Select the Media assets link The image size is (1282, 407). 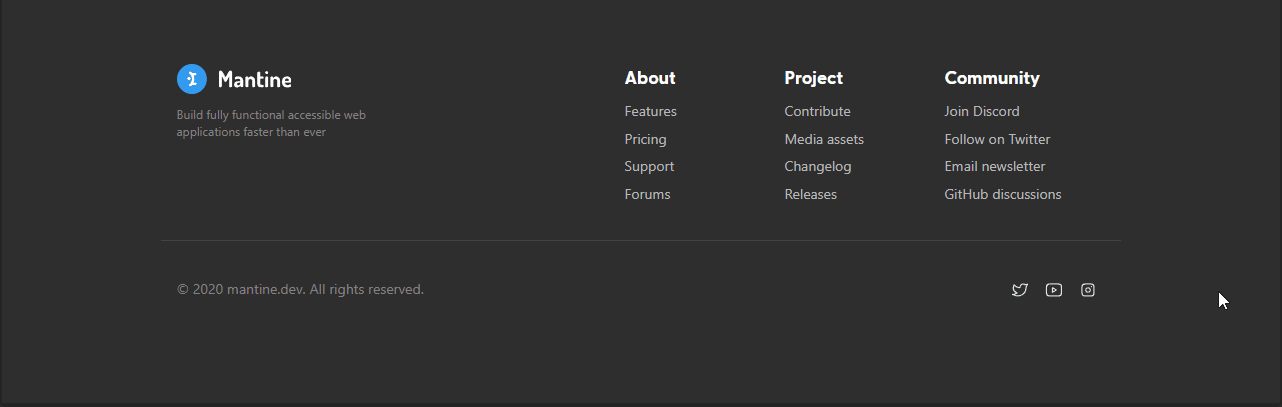[x=824, y=139]
